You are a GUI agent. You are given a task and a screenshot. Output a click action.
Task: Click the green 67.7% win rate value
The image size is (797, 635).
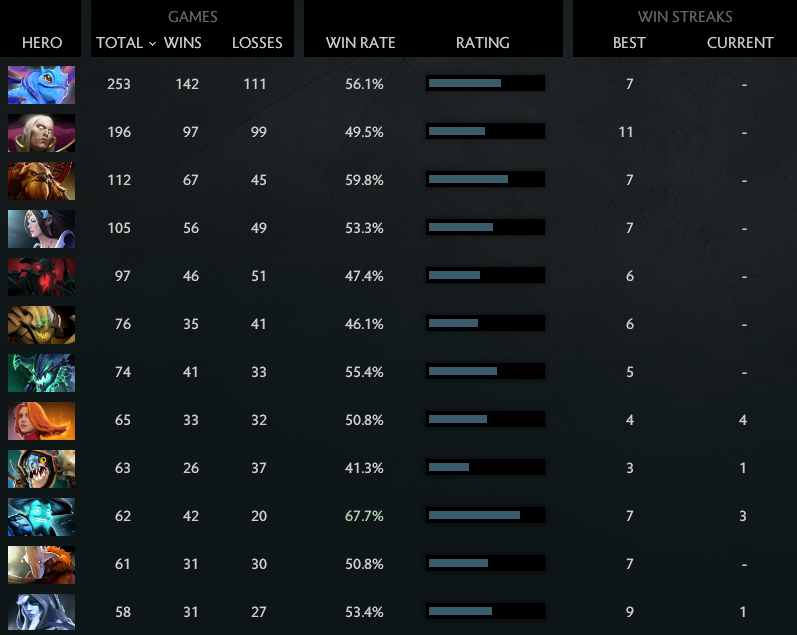coord(364,516)
